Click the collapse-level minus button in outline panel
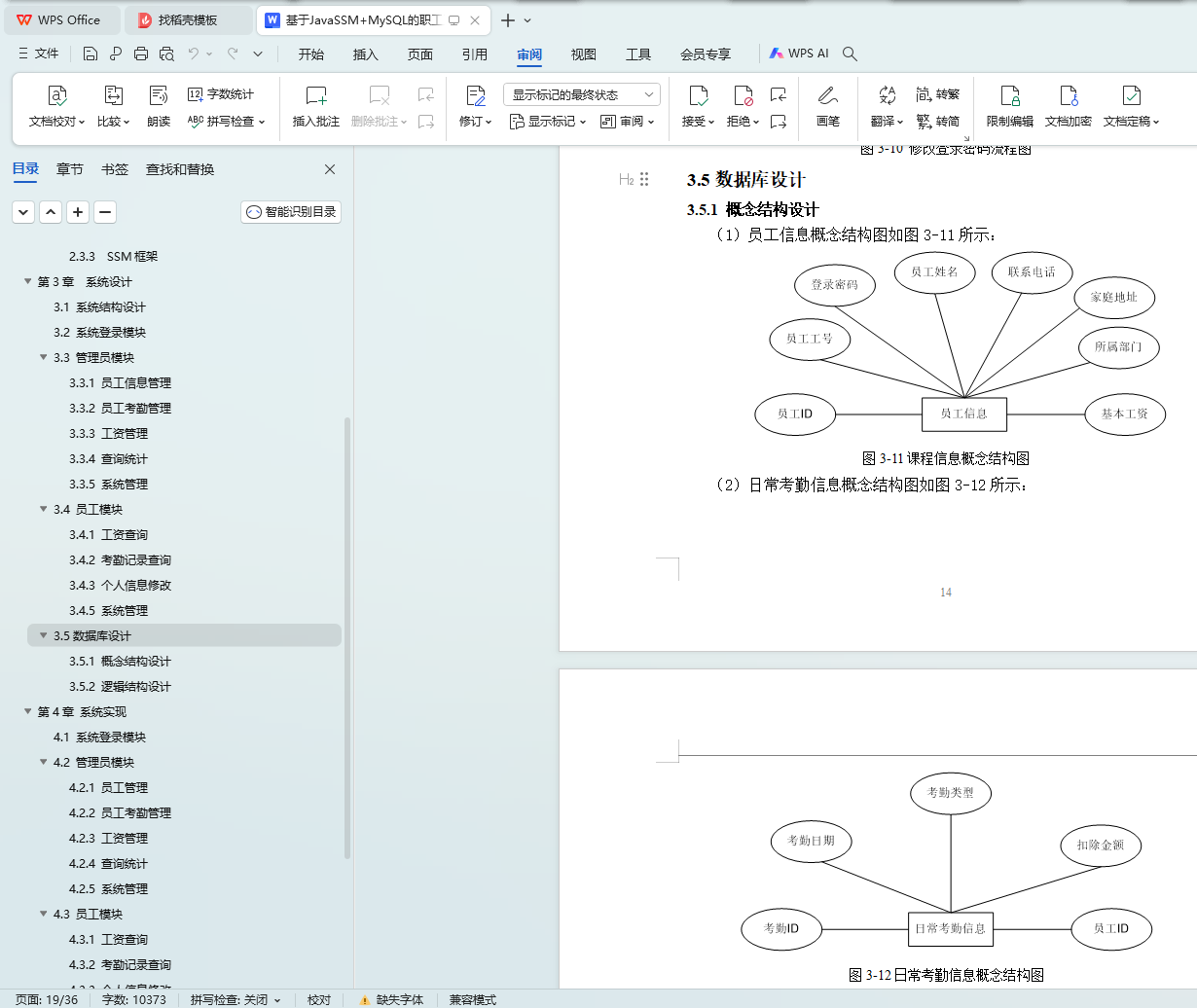 [x=105, y=212]
